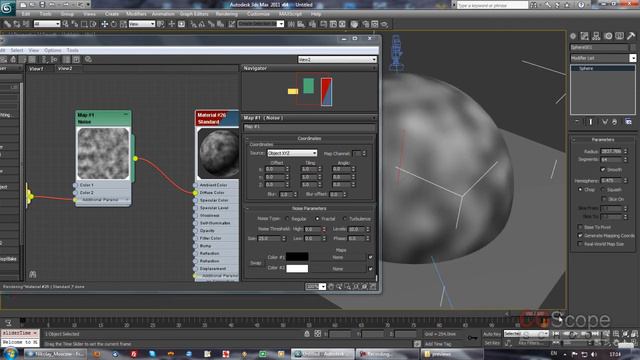Open the Modifier List dropdown
640x360 pixels.
603,58
